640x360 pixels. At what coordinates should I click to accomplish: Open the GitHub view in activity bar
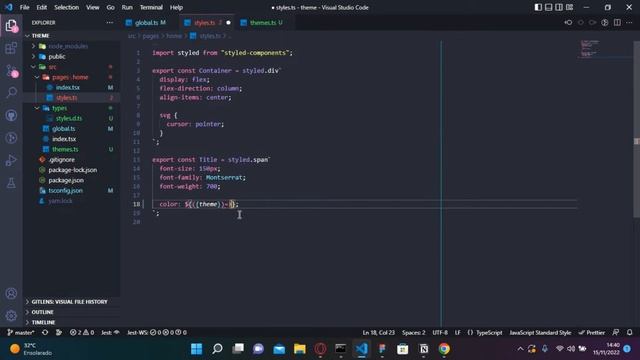pyautogui.click(x=11, y=116)
